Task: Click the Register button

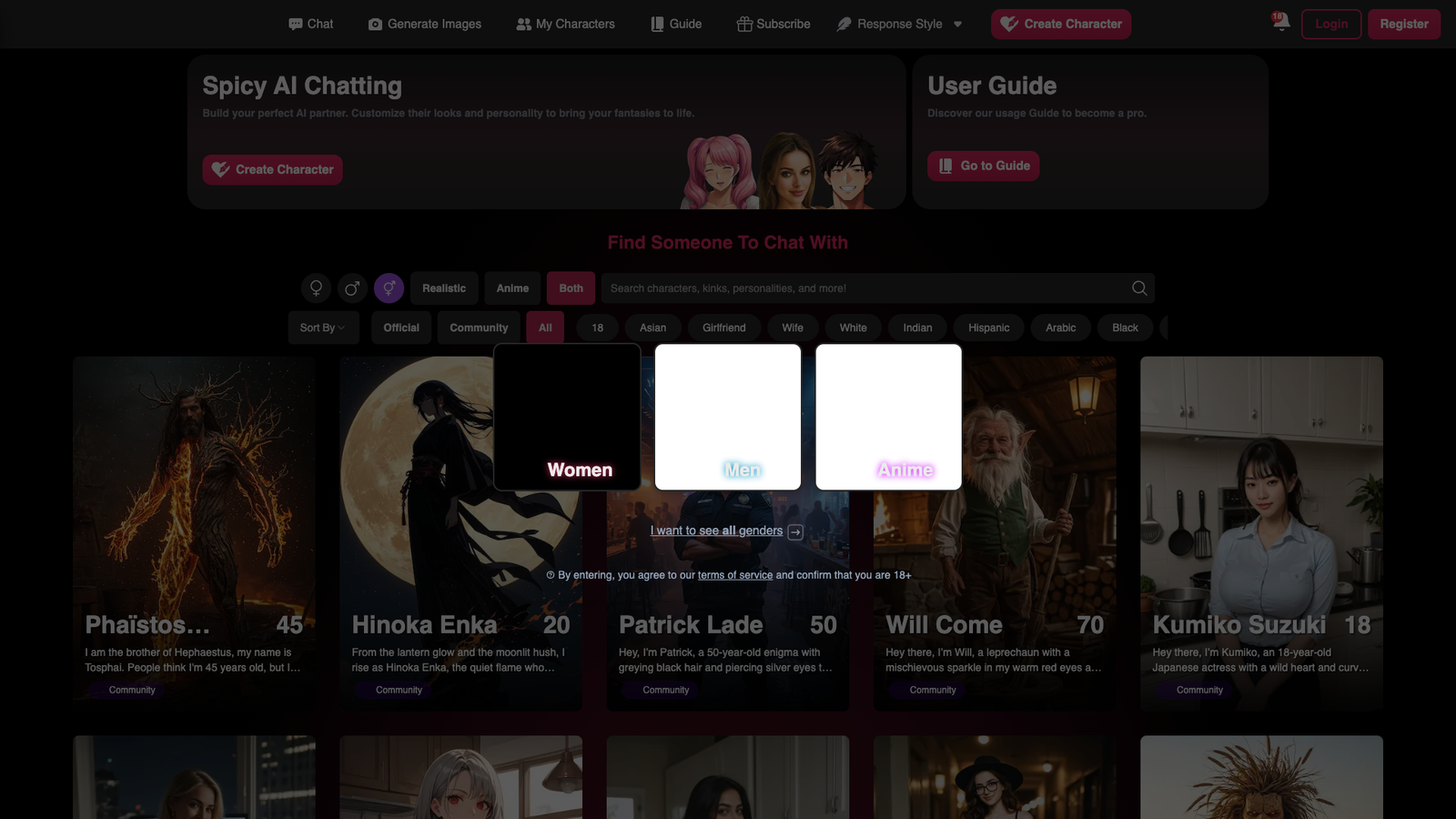Action: click(x=1404, y=25)
